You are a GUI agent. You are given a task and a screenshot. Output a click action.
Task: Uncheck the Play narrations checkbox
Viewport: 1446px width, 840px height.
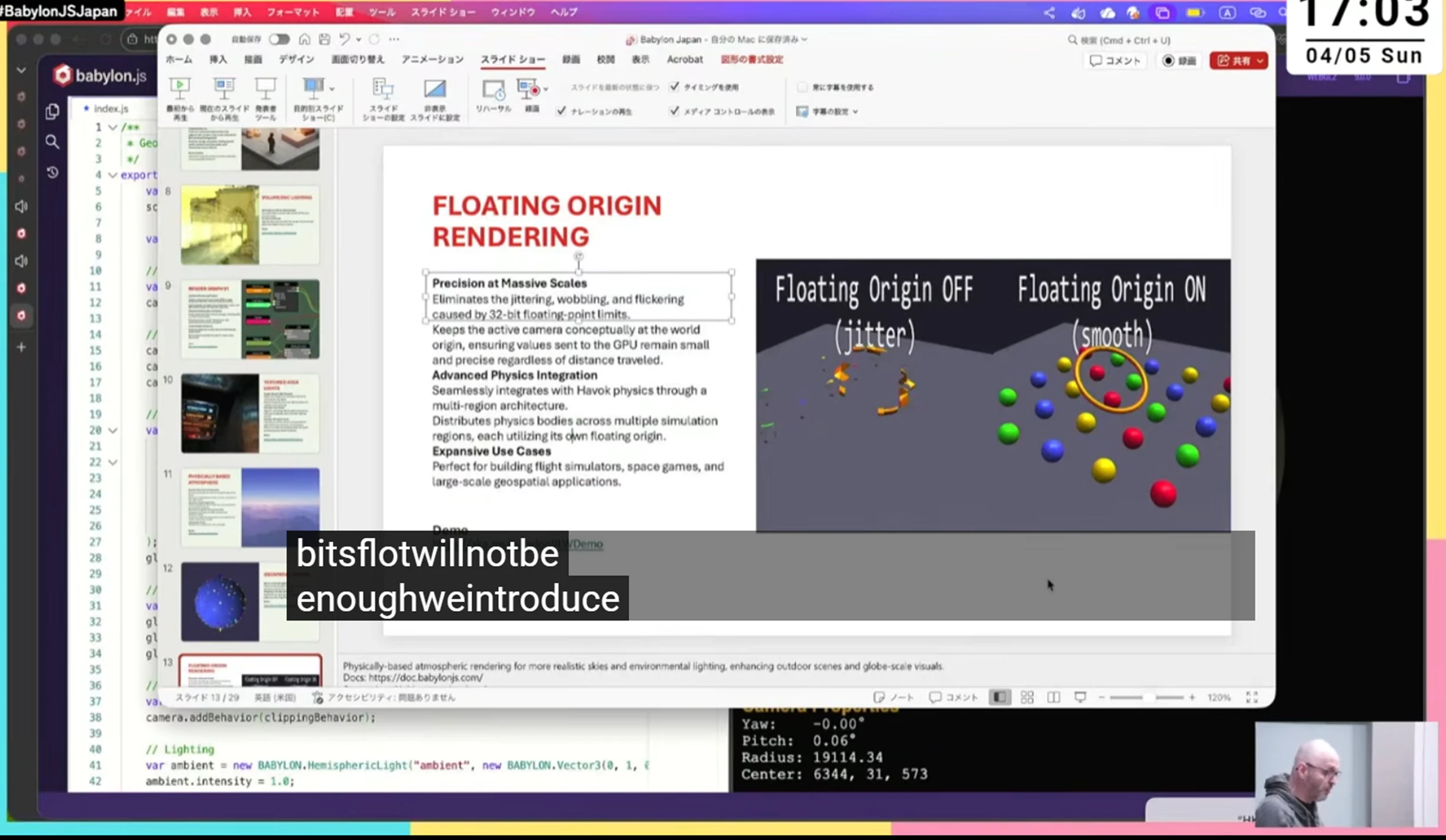(x=562, y=111)
